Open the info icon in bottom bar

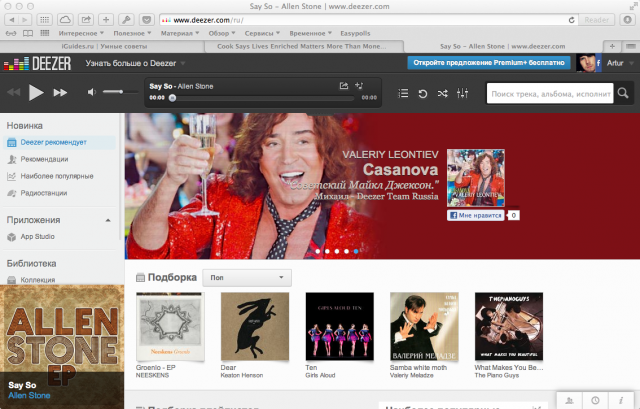[621, 400]
